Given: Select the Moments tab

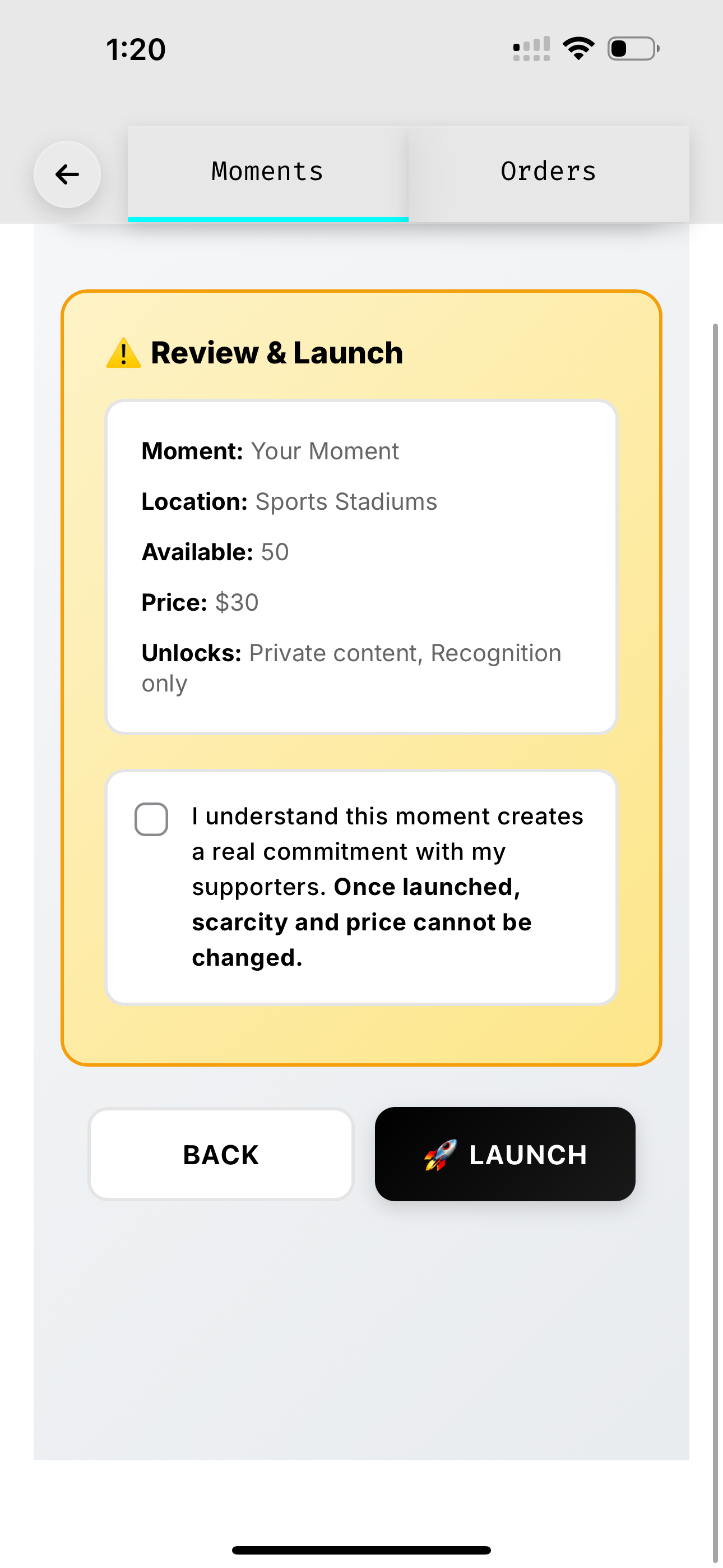Looking at the screenshot, I should pyautogui.click(x=266, y=171).
